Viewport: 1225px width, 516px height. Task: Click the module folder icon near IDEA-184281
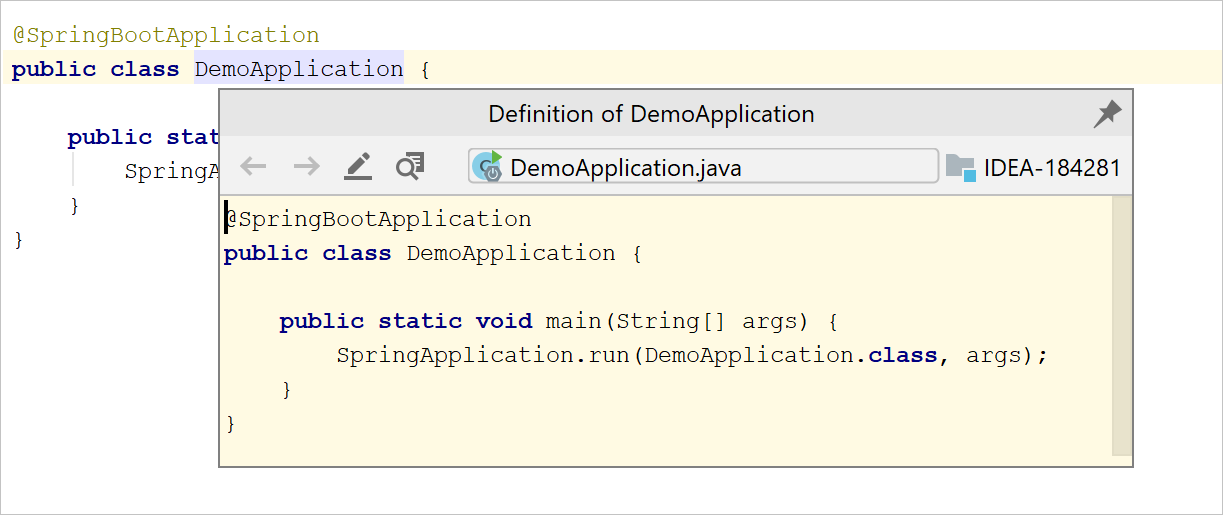pos(960,167)
